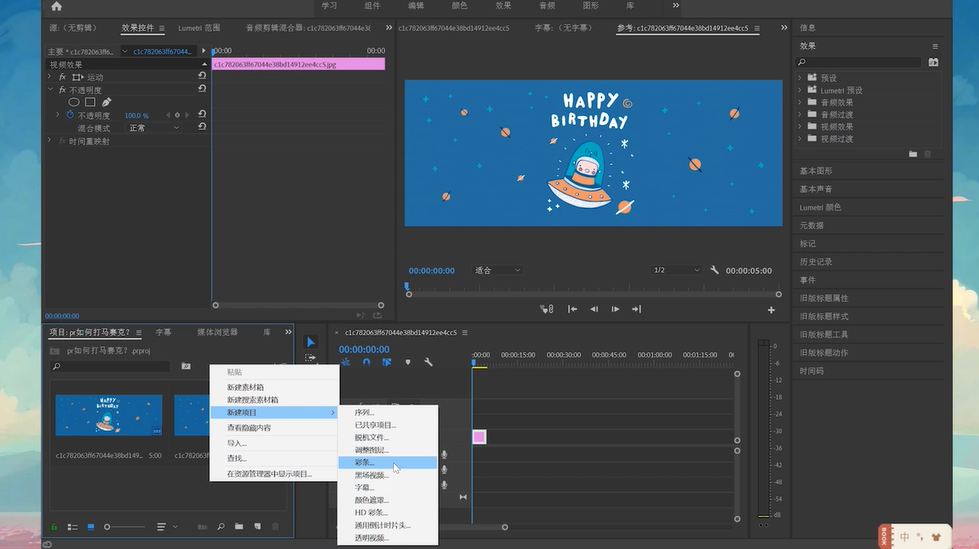Viewport: 979px width, 549px height.
Task: Adjust project thumbnail zoom slider
Action: (107, 527)
